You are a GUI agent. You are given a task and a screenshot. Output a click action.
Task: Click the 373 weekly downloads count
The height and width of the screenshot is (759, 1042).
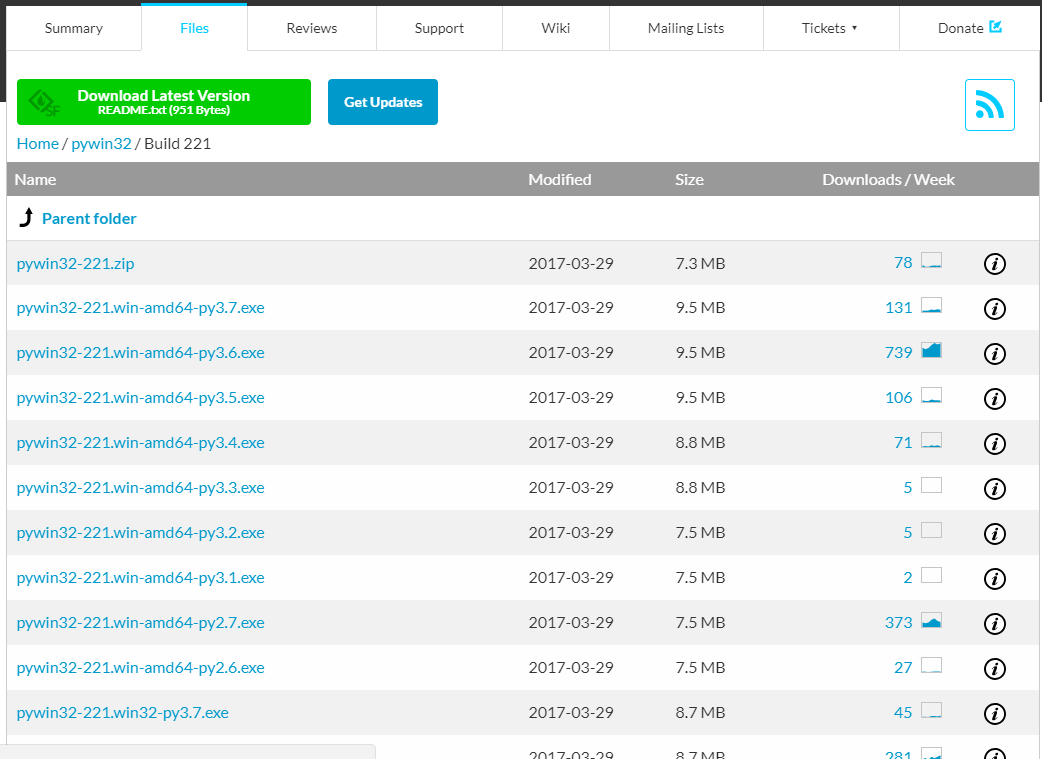[x=898, y=623]
